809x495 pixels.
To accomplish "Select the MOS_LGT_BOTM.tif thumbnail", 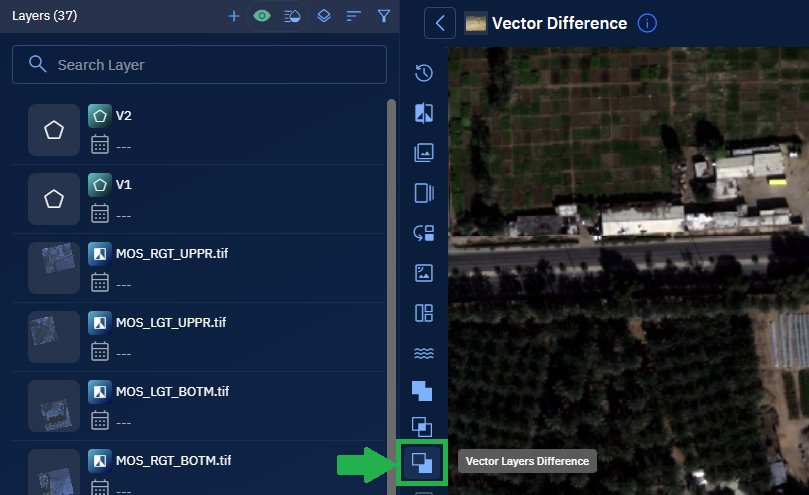I will (x=54, y=406).
